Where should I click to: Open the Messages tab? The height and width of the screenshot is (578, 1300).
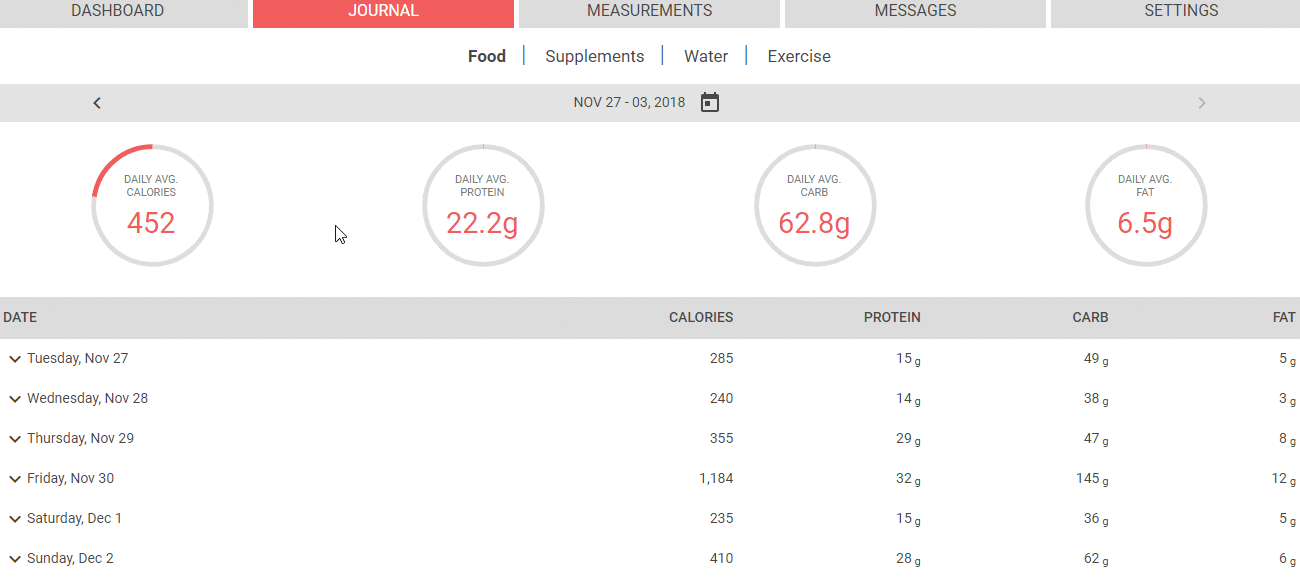(915, 12)
